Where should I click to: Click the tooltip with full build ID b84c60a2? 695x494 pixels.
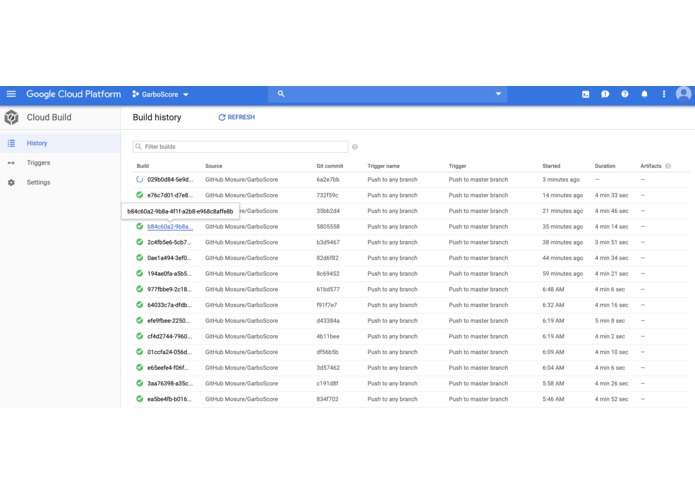click(x=180, y=211)
